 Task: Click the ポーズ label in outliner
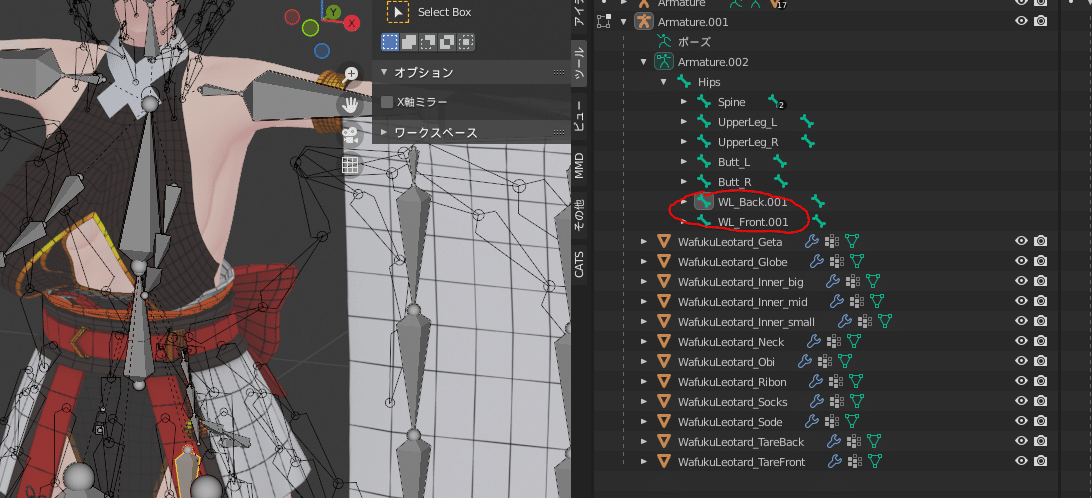tap(694, 42)
